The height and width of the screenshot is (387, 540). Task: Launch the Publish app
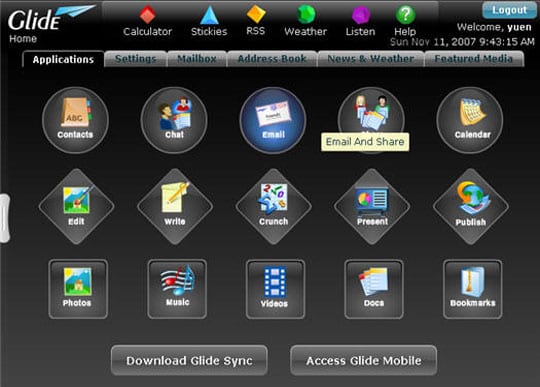tap(471, 207)
